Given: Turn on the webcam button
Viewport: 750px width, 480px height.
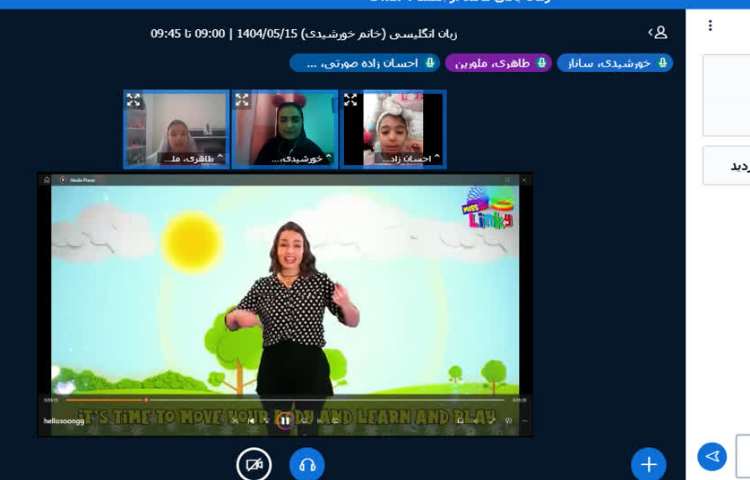Looking at the screenshot, I should pos(254,464).
